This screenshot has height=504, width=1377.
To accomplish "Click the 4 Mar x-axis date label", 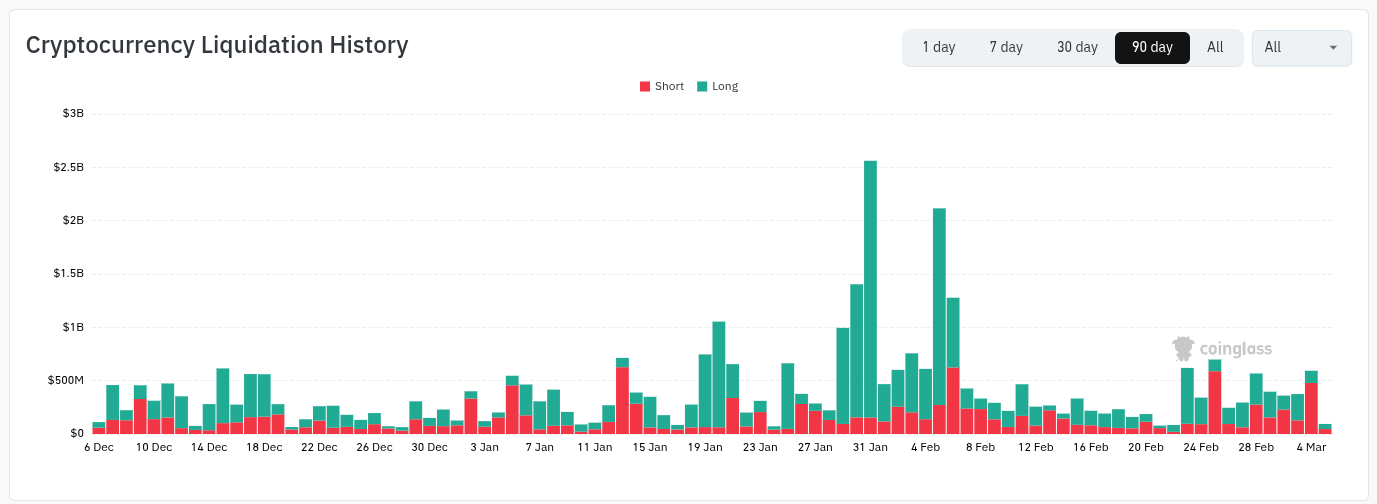I will pos(1311,447).
